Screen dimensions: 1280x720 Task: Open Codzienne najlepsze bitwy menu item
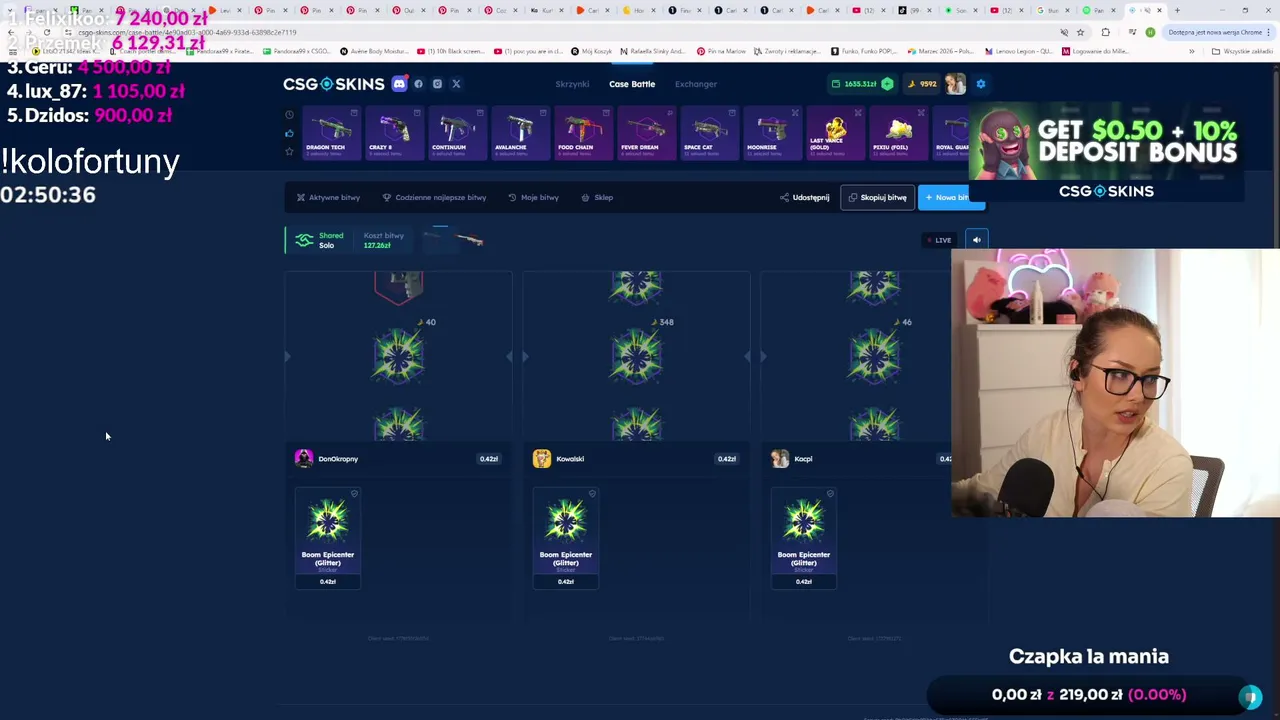[434, 198]
